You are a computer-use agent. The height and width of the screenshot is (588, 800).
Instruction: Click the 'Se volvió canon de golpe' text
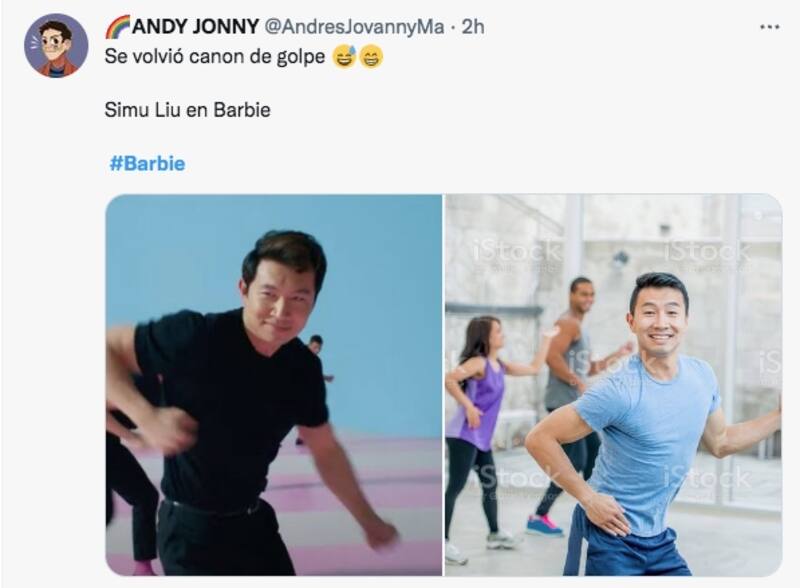point(215,57)
